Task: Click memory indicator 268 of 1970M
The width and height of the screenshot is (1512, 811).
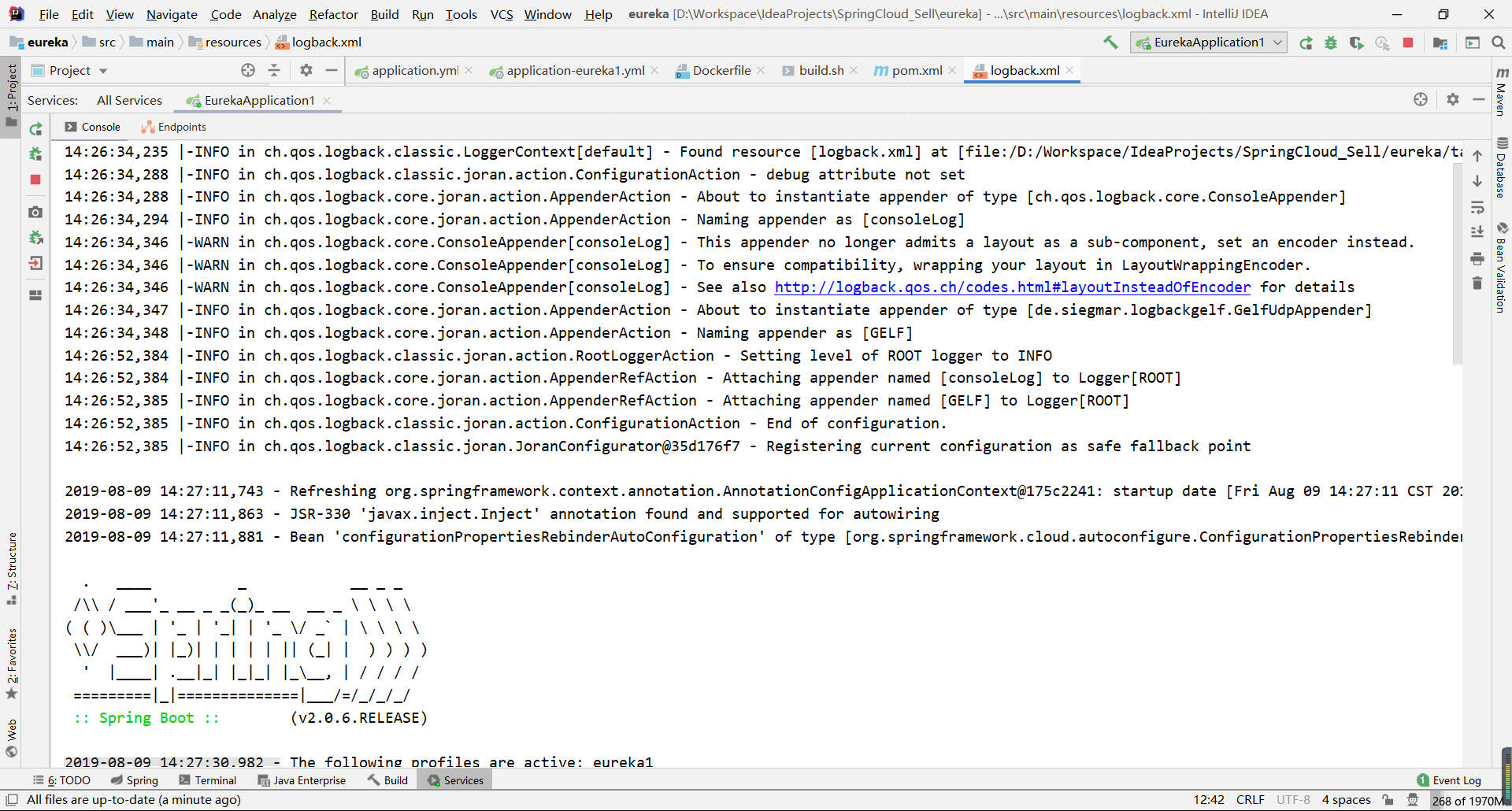Action: tap(1466, 801)
